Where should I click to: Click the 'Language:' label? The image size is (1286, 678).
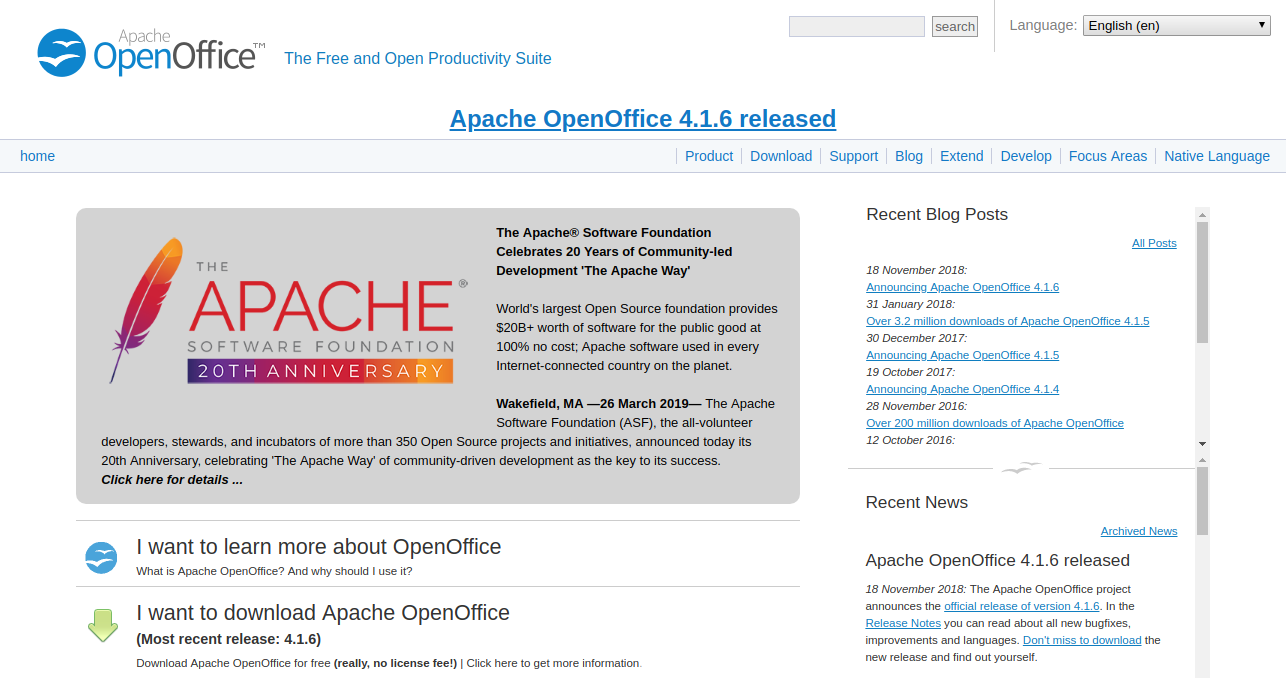(x=1043, y=25)
